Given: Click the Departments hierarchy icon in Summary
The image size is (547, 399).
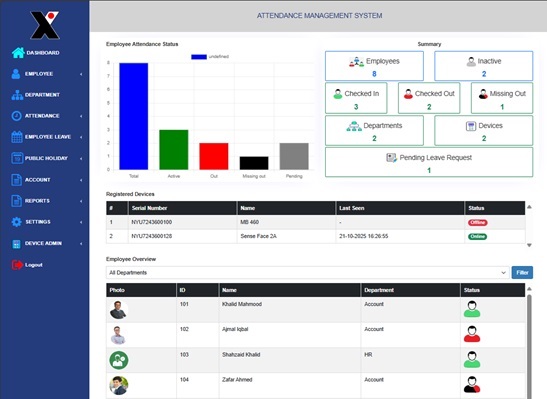Looking at the screenshot, I should 354,126.
